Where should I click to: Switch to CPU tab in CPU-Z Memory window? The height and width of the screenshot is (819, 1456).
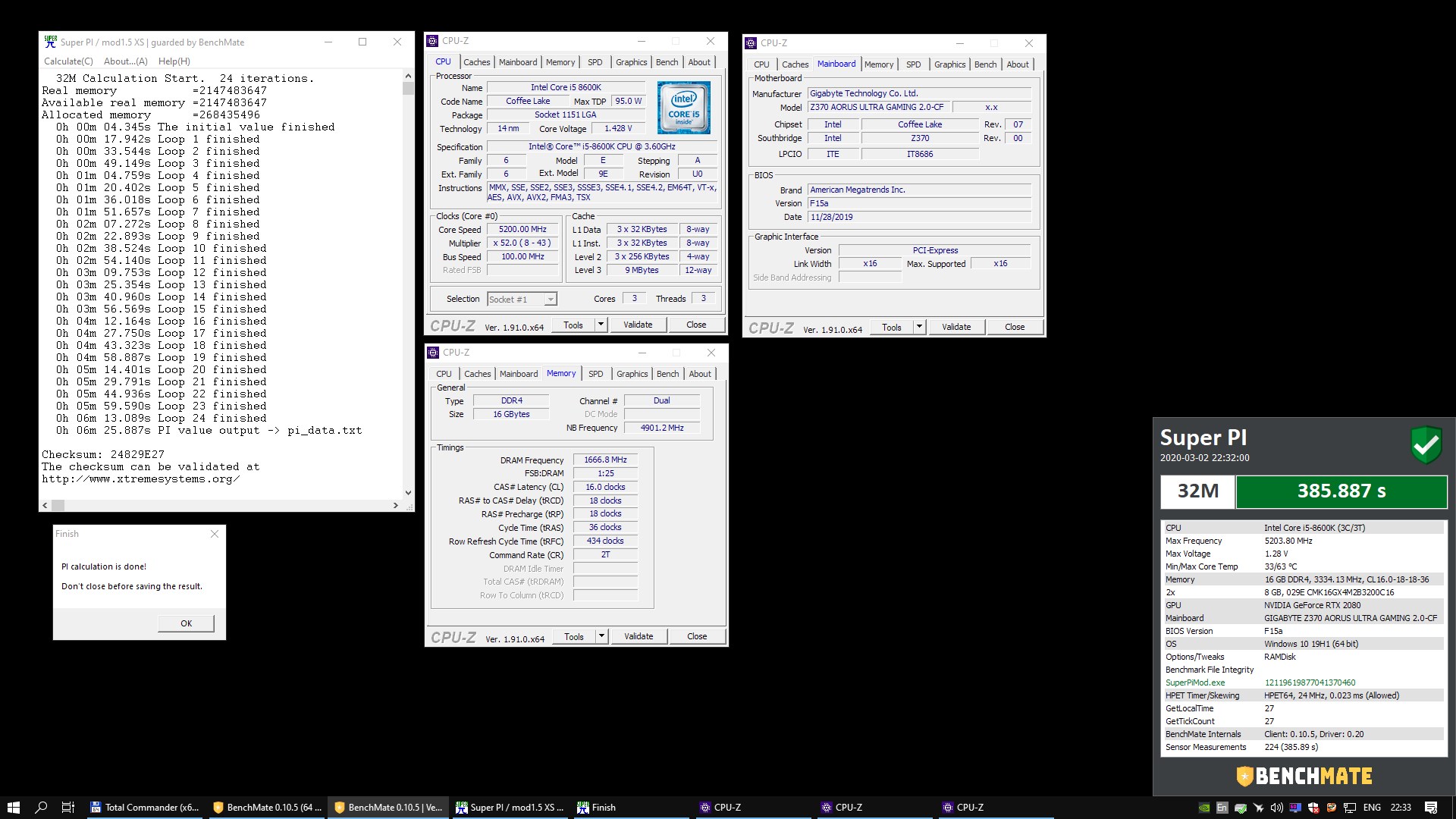[x=444, y=374]
